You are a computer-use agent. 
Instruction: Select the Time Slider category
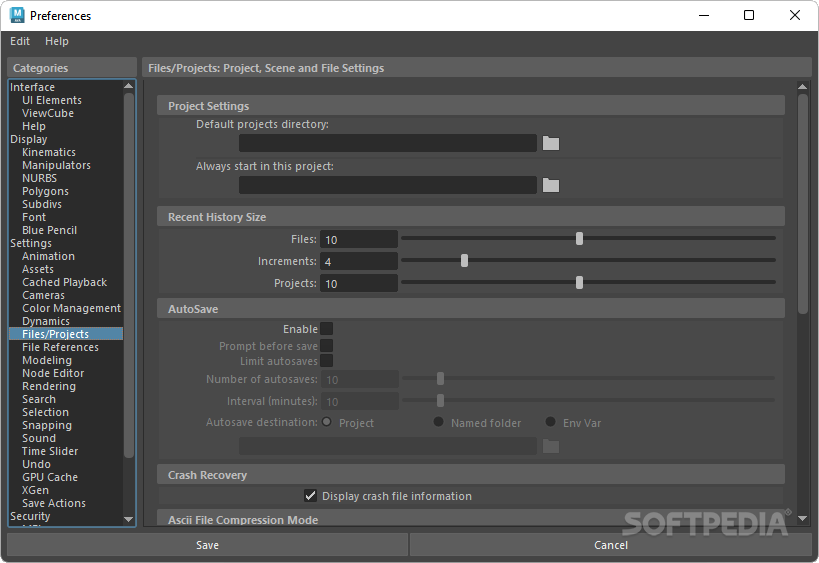click(x=50, y=451)
